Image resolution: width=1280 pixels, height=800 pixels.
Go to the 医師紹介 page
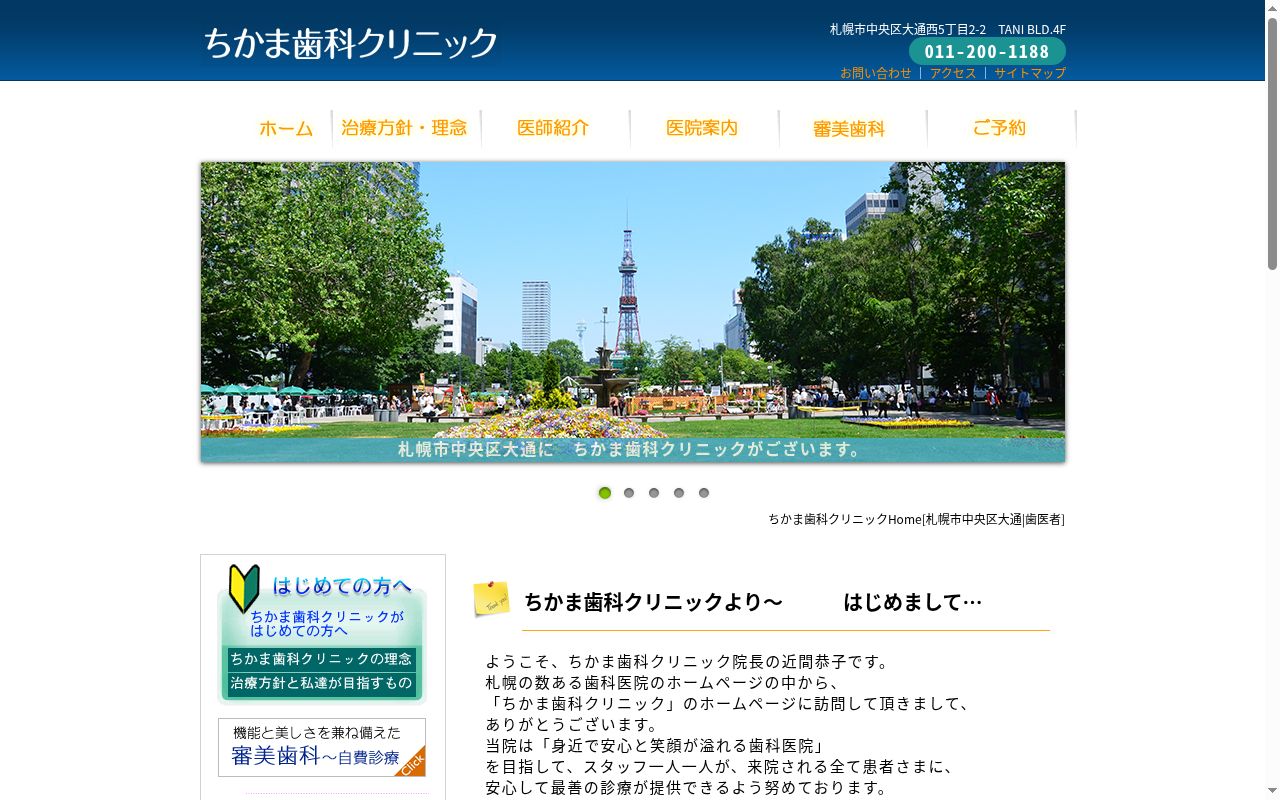[554, 128]
